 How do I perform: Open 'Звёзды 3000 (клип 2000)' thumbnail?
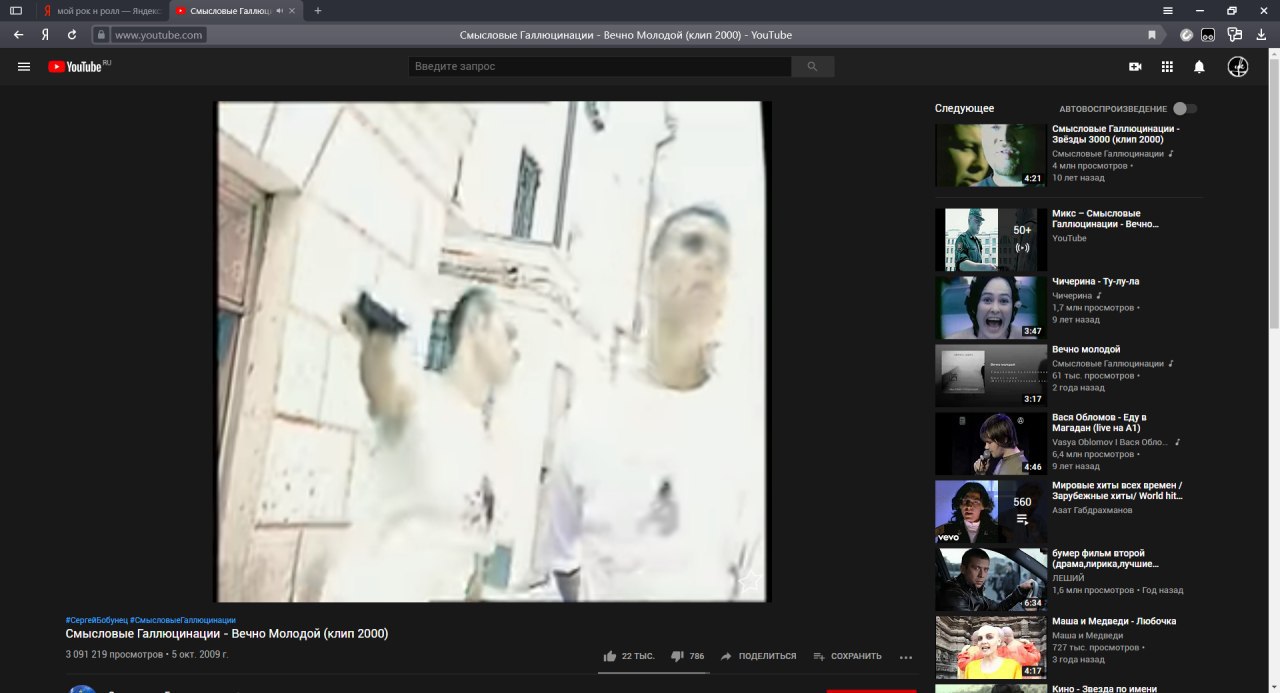click(x=990, y=155)
